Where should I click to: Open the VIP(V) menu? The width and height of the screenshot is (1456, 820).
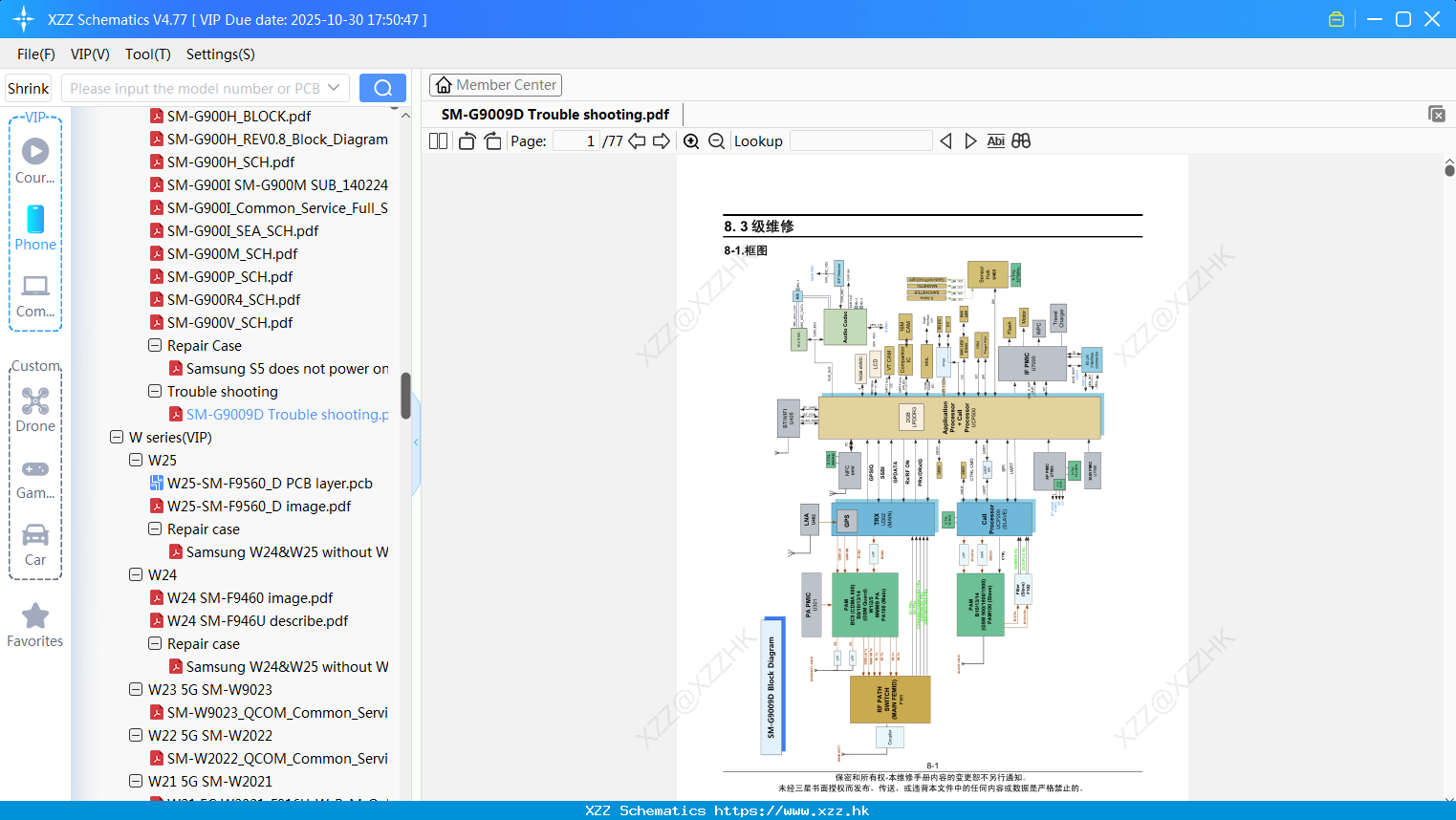coord(90,54)
